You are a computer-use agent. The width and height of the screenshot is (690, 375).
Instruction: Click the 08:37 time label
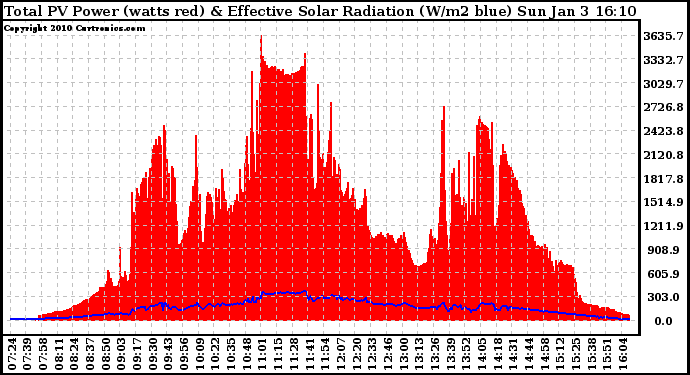[x=91, y=355]
